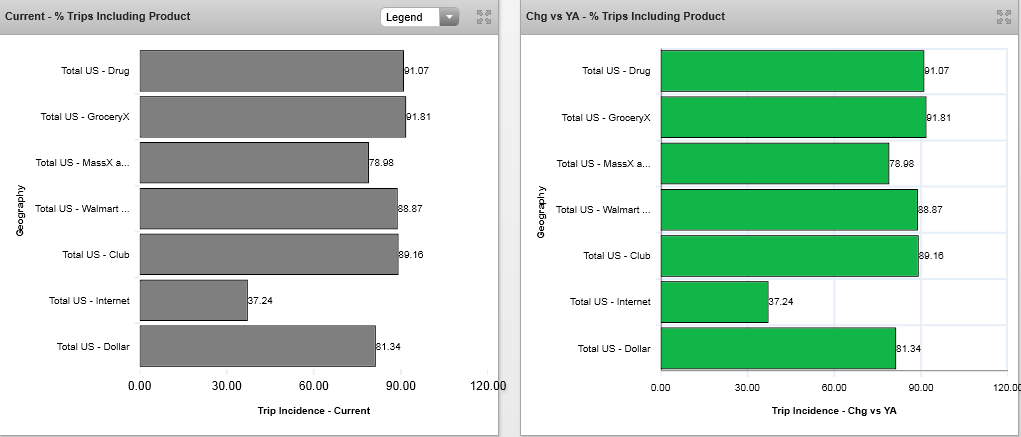Maximize the Current % Trips panel

[x=484, y=17]
